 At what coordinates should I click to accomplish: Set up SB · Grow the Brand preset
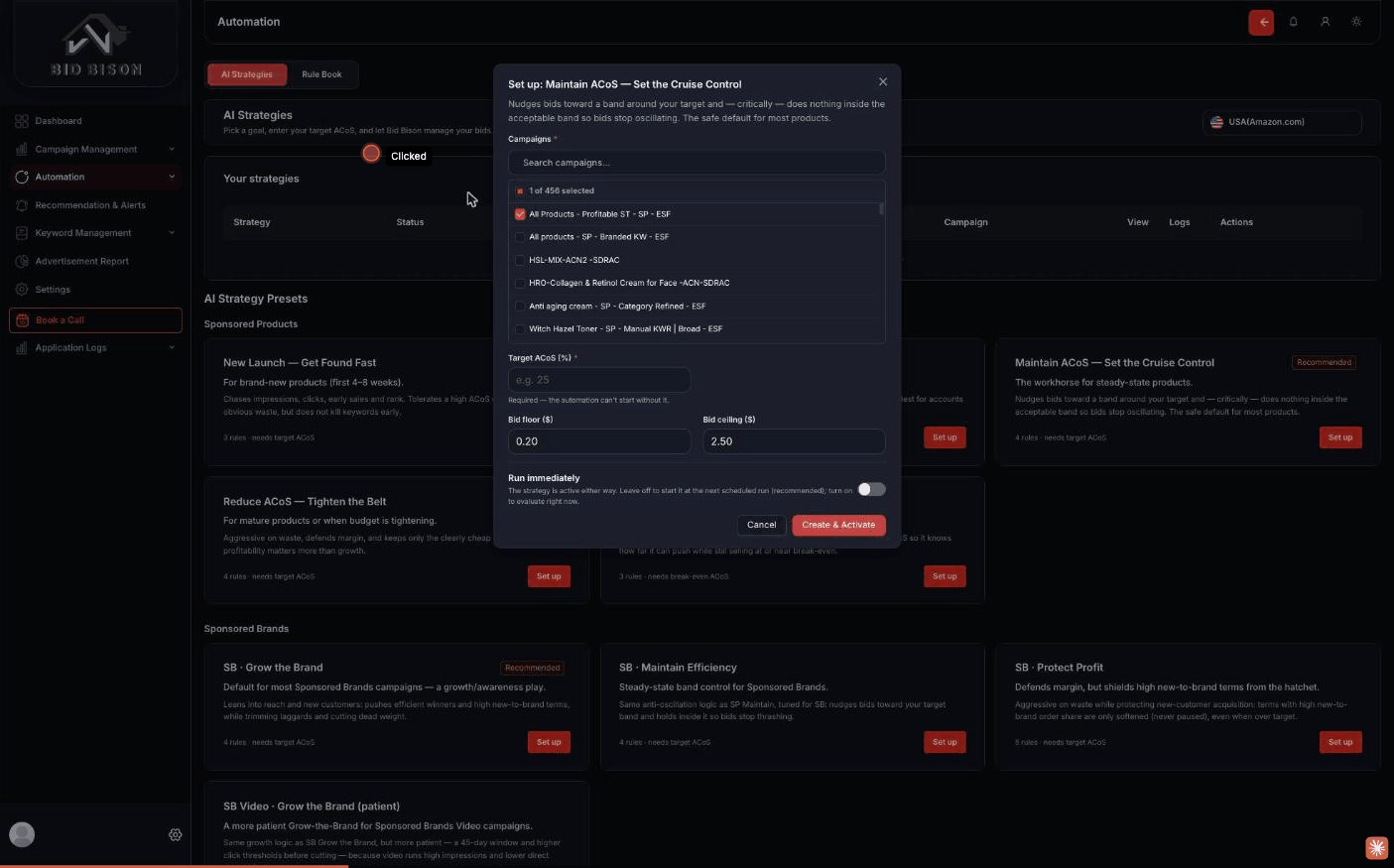click(x=549, y=742)
